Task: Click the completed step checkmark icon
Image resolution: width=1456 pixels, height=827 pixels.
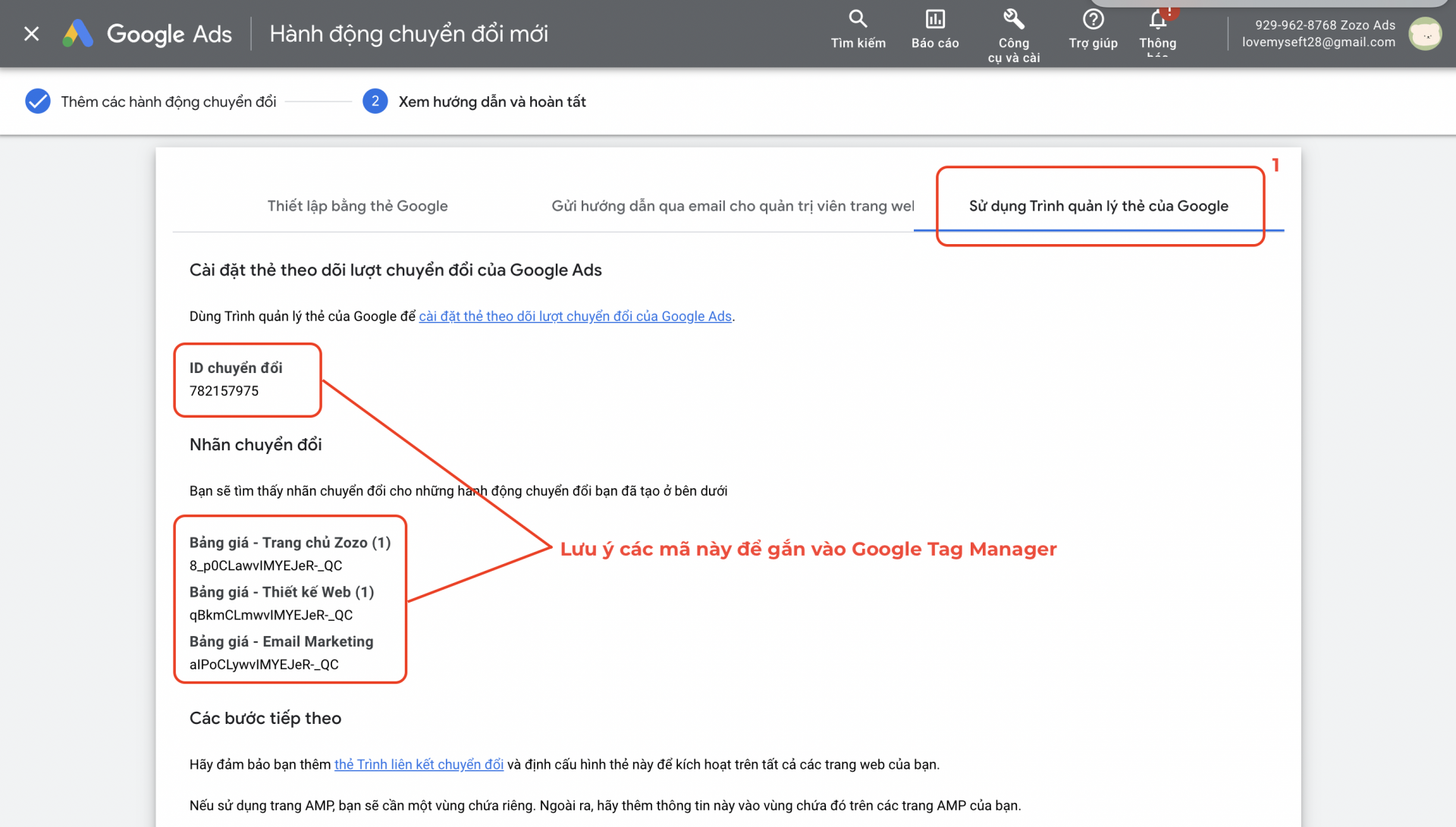Action: tap(37, 101)
